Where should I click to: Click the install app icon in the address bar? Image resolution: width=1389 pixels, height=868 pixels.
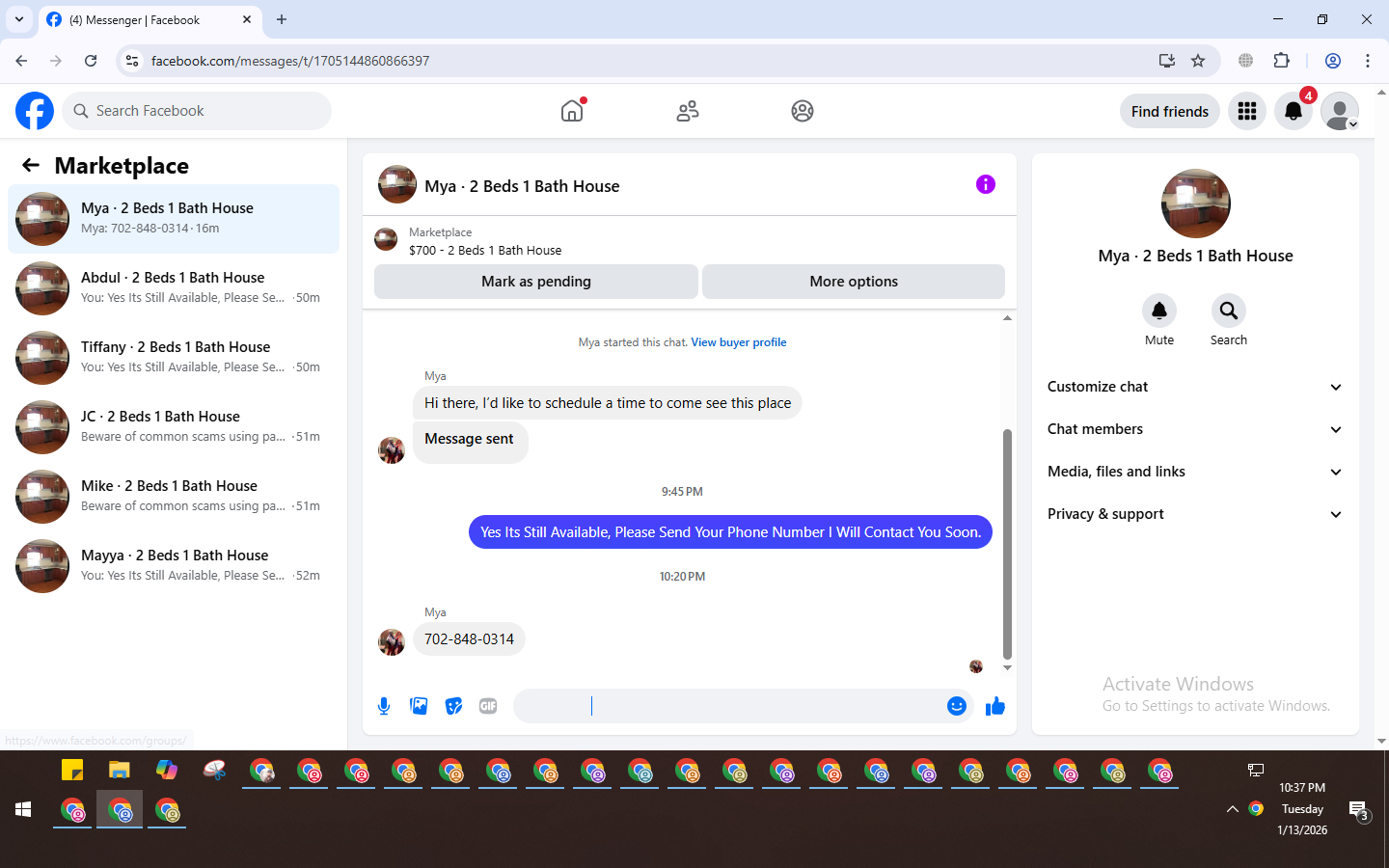pos(1167,61)
